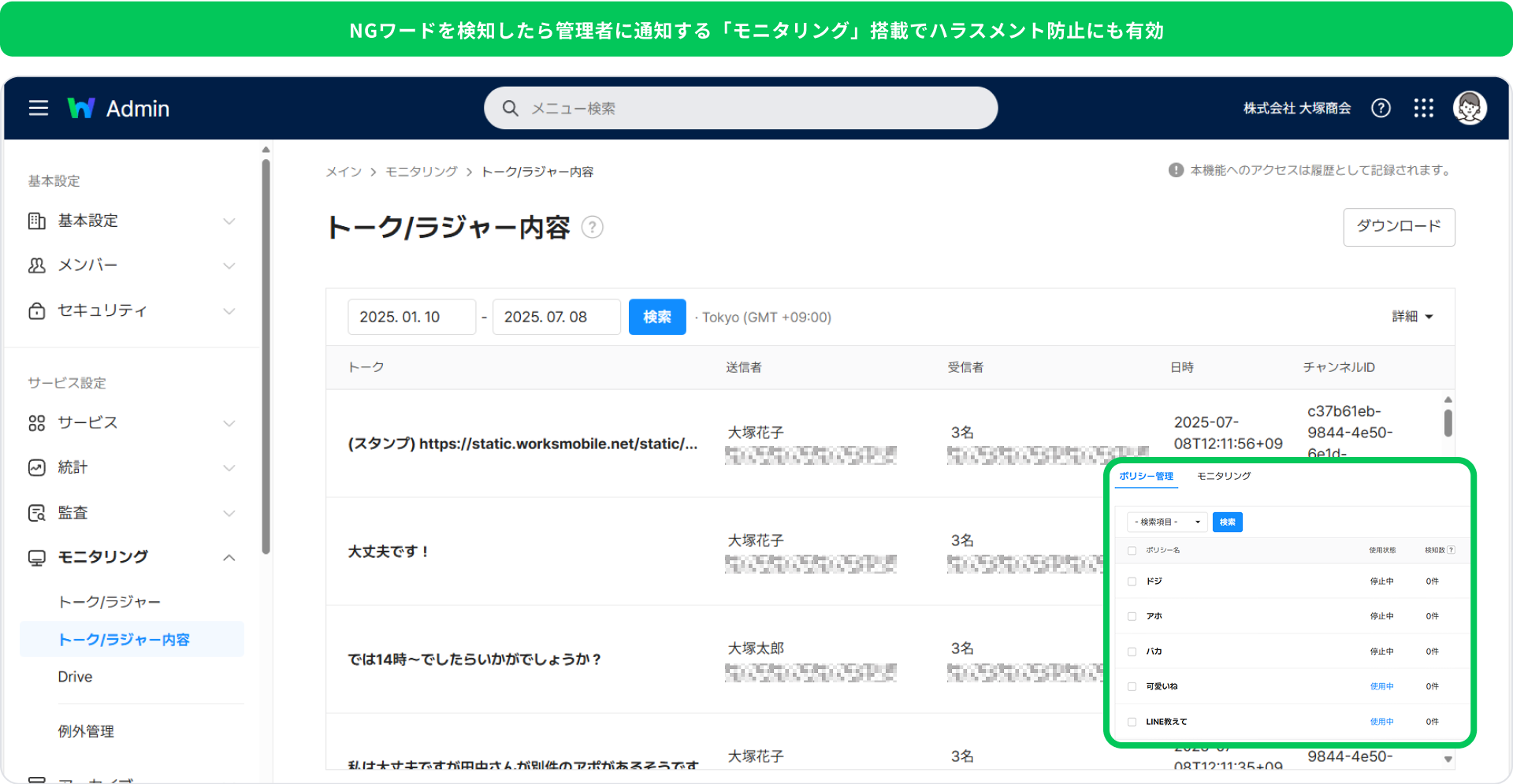Image resolution: width=1513 pixels, height=784 pixels.
Task: Select the ポリシー名 select-all checkbox
Action: [x=1132, y=550]
